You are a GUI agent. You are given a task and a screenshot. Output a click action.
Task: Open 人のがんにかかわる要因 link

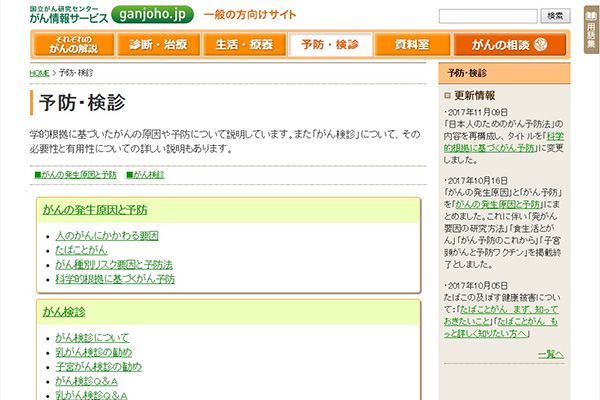[107, 236]
